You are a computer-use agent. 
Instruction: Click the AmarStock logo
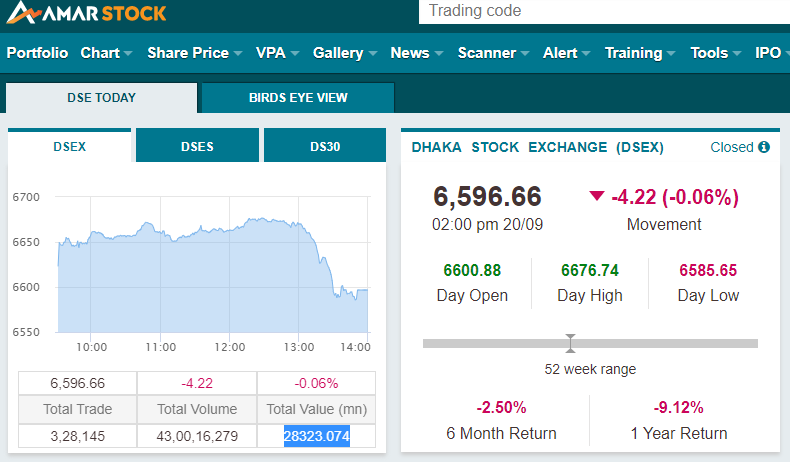(86, 12)
